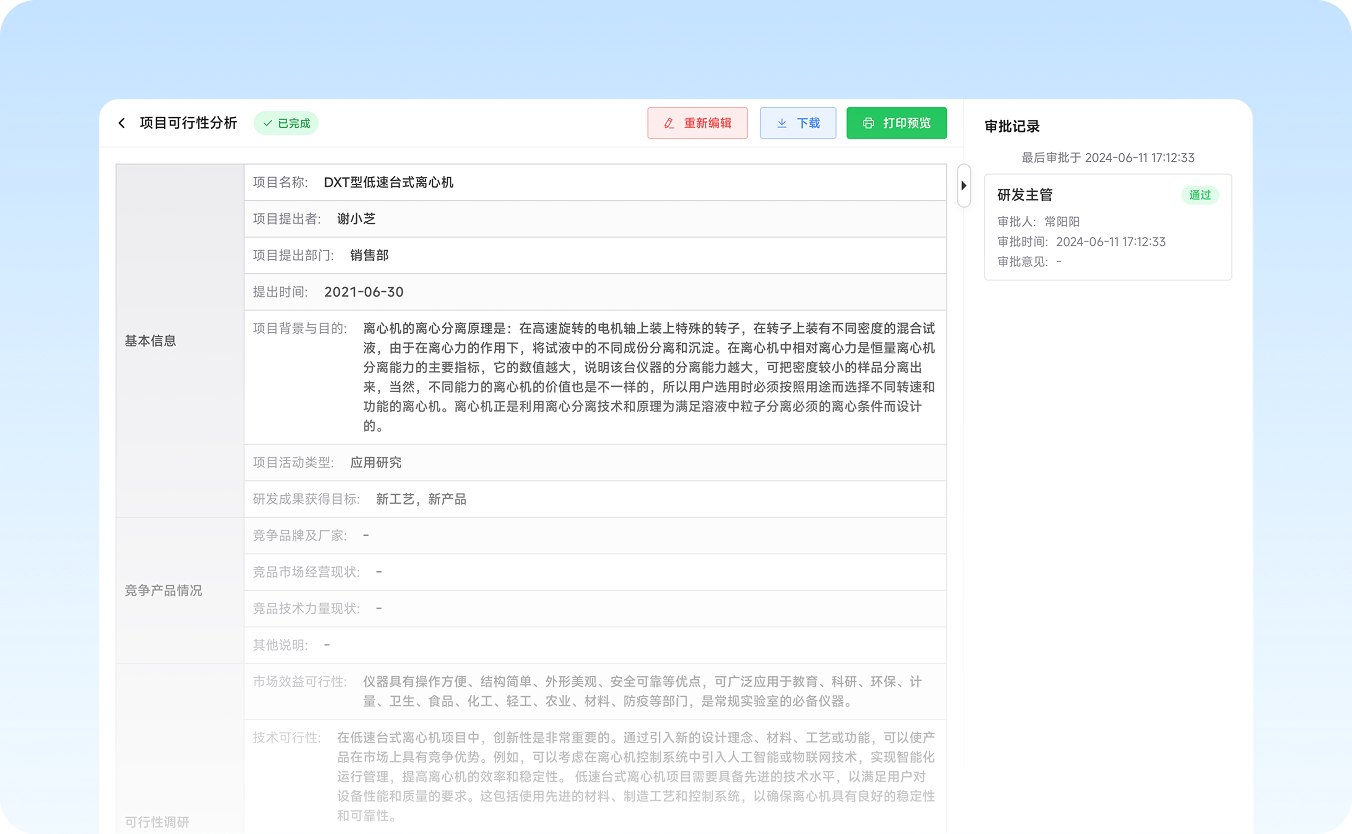The image size is (1352, 834).
Task: Click the back arrow beside 项目可行性分析
Action: (122, 123)
